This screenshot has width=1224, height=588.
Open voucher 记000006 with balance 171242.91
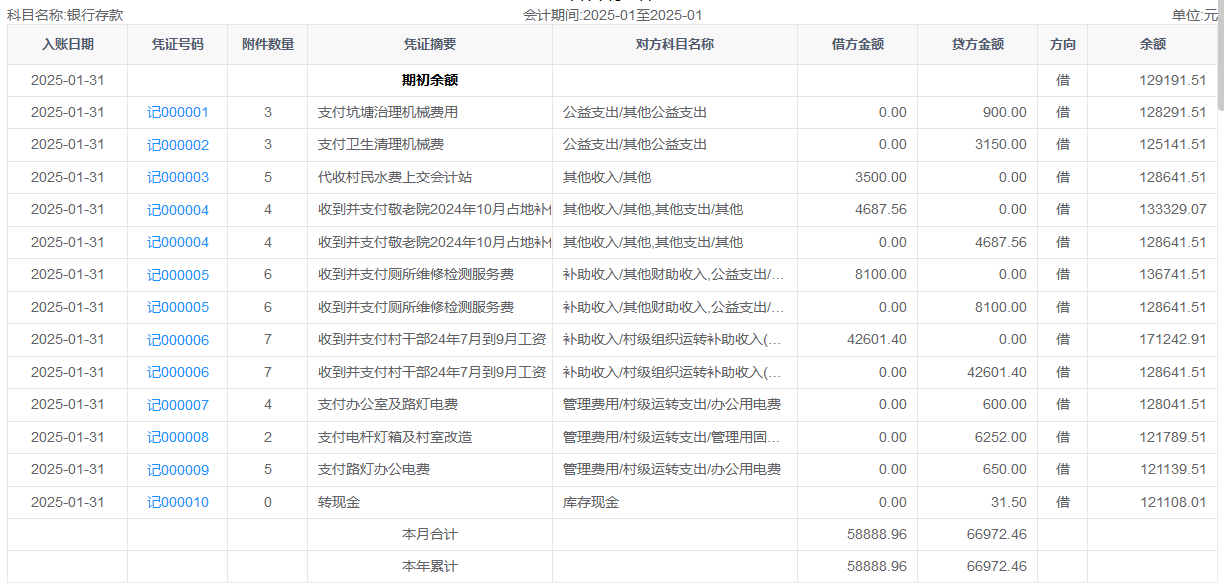point(178,340)
